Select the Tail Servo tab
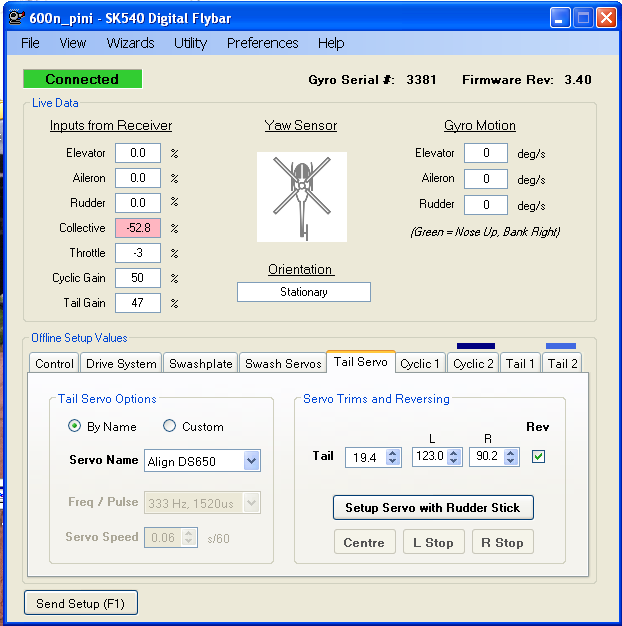 361,362
